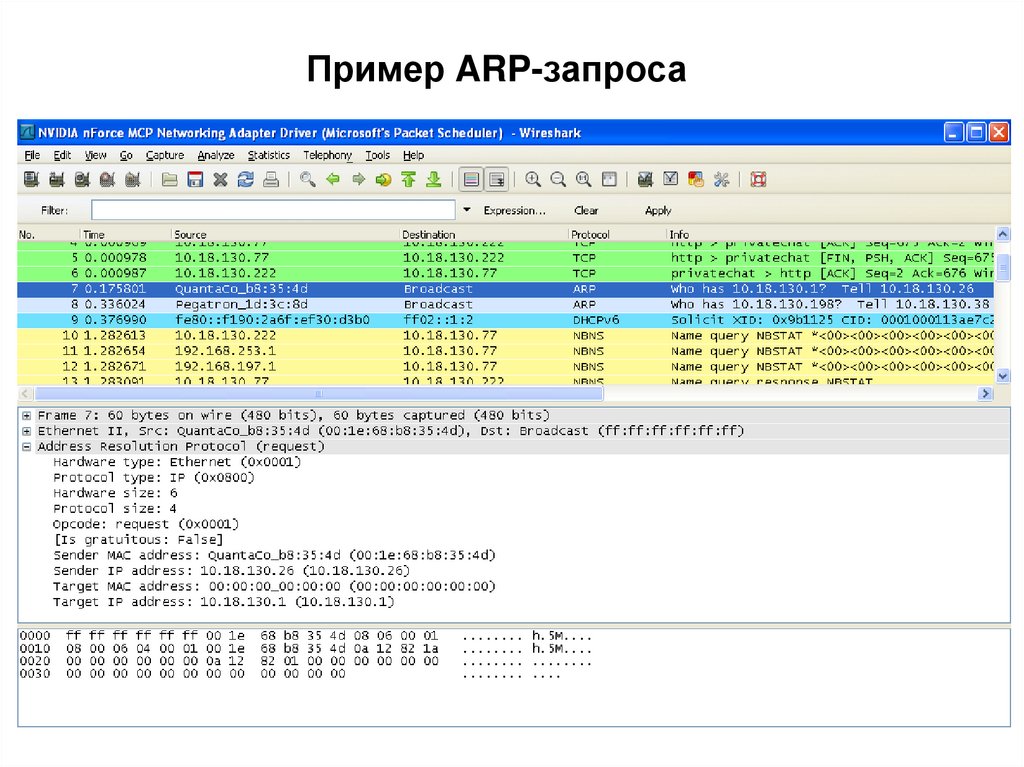The height and width of the screenshot is (767, 1024).
Task: Expand the Frame 7 tree node
Action: point(27,415)
